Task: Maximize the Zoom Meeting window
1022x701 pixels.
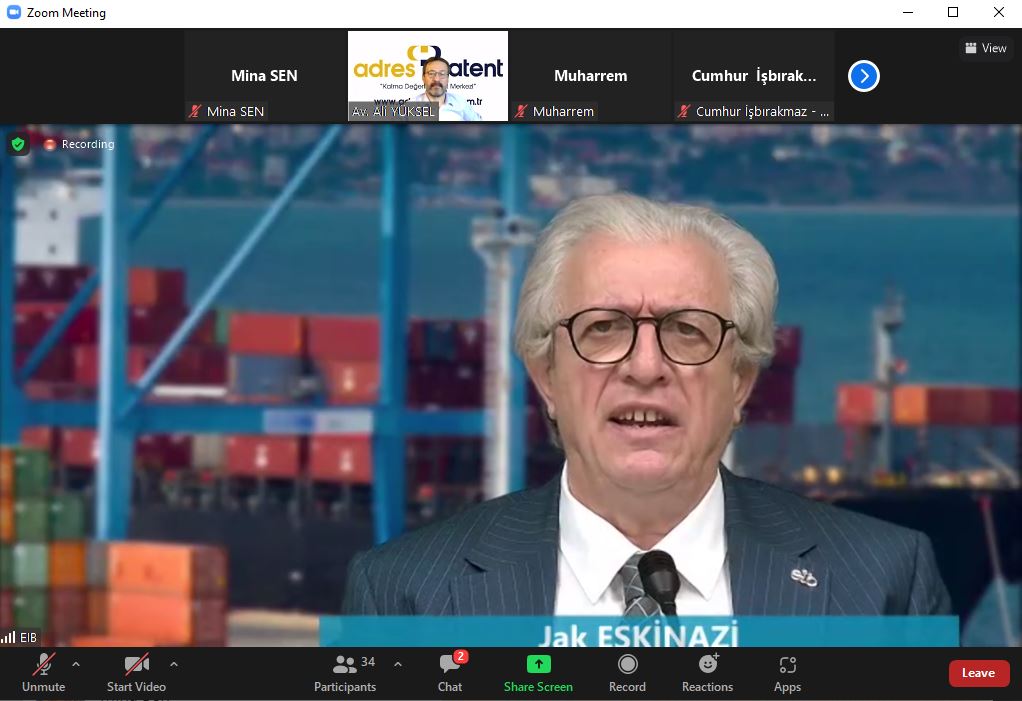Action: coord(953,12)
